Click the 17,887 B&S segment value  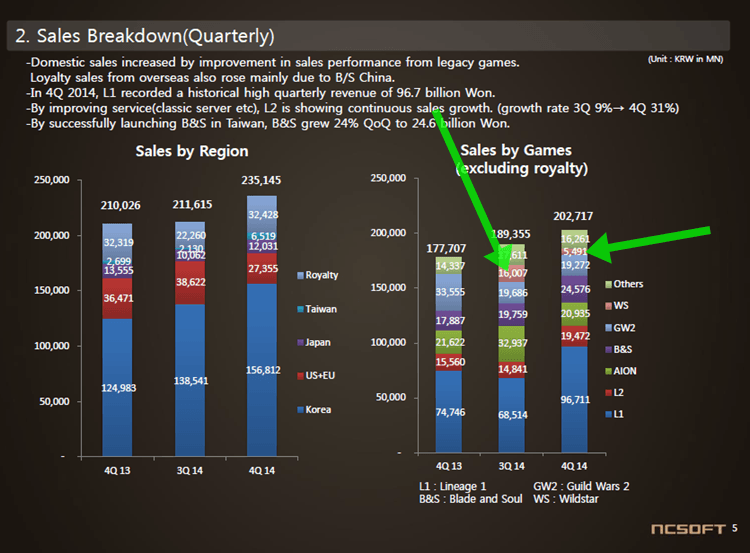(450, 321)
